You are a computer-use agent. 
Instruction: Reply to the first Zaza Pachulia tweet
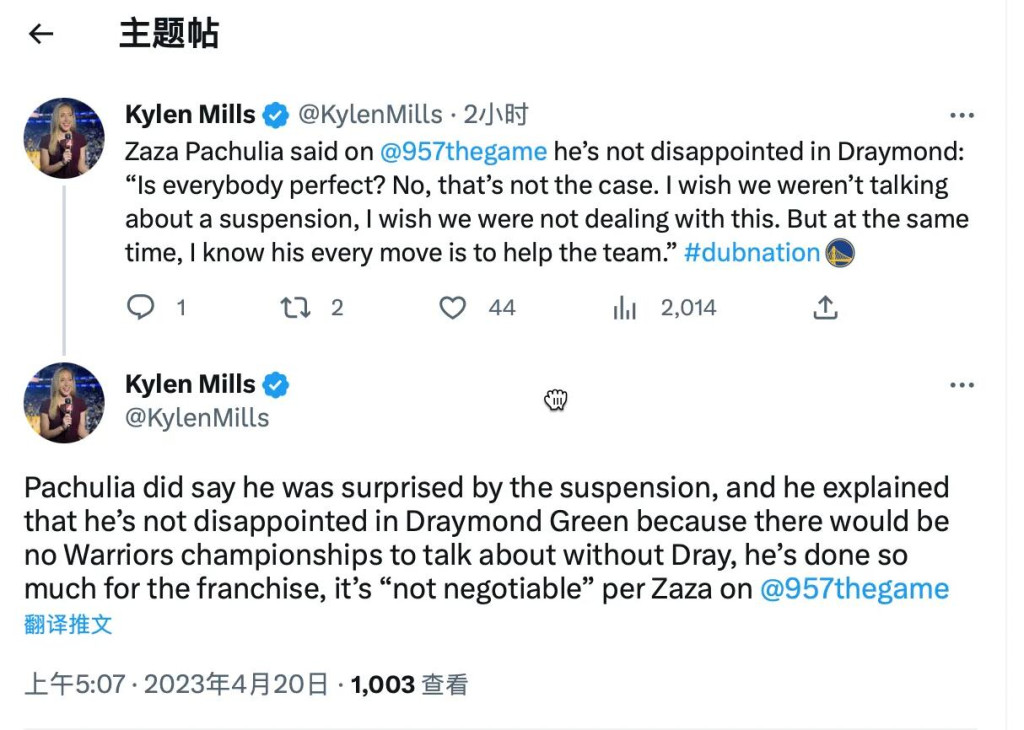point(141,308)
